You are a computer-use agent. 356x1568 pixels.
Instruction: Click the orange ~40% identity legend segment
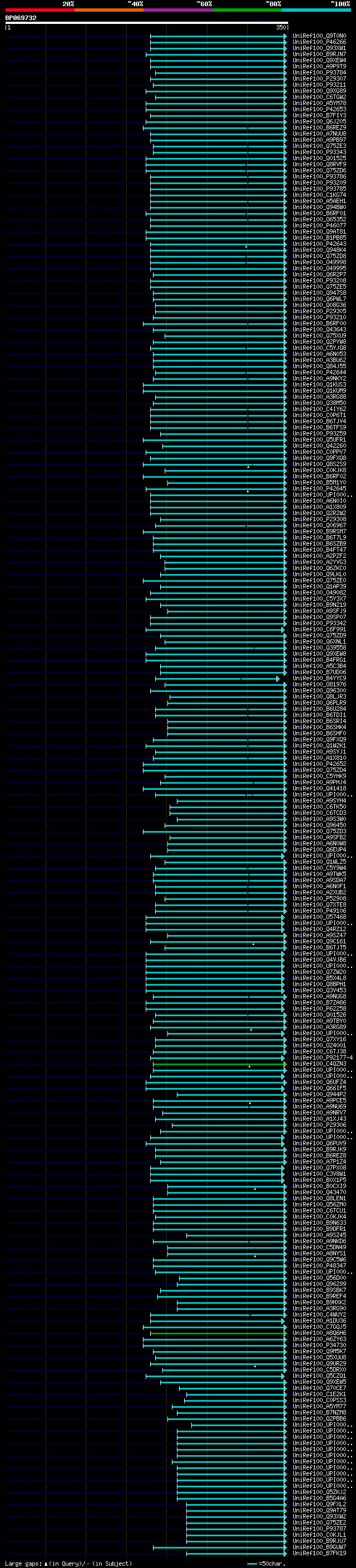(x=109, y=10)
